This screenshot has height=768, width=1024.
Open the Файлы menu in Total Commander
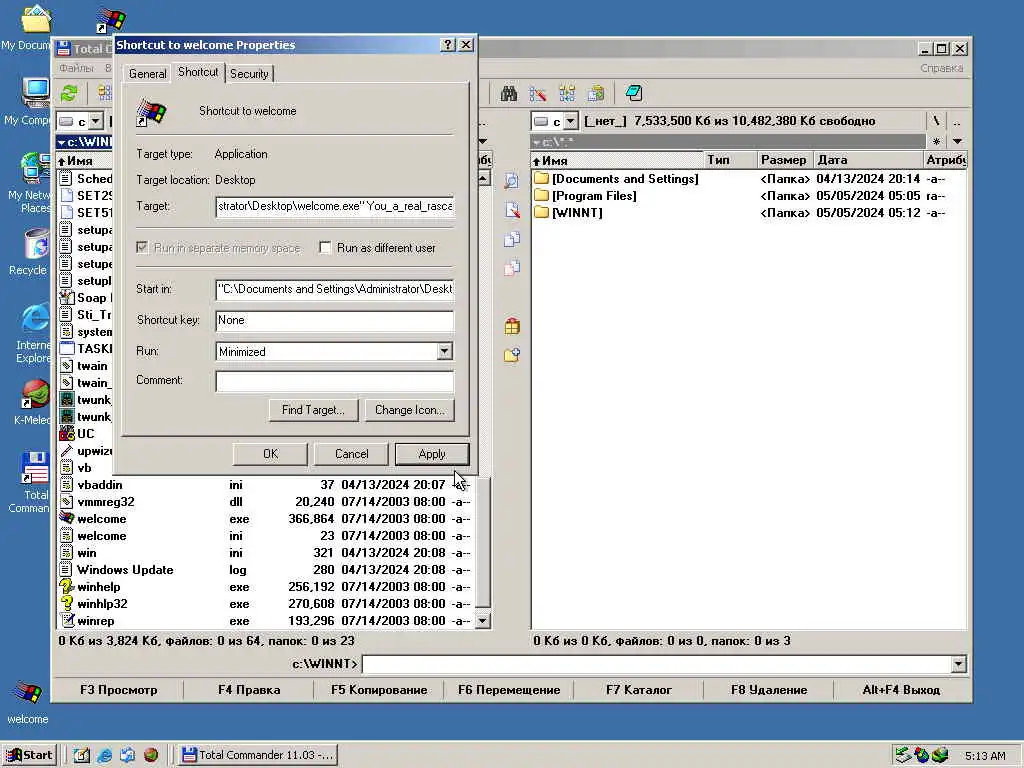tap(76, 68)
